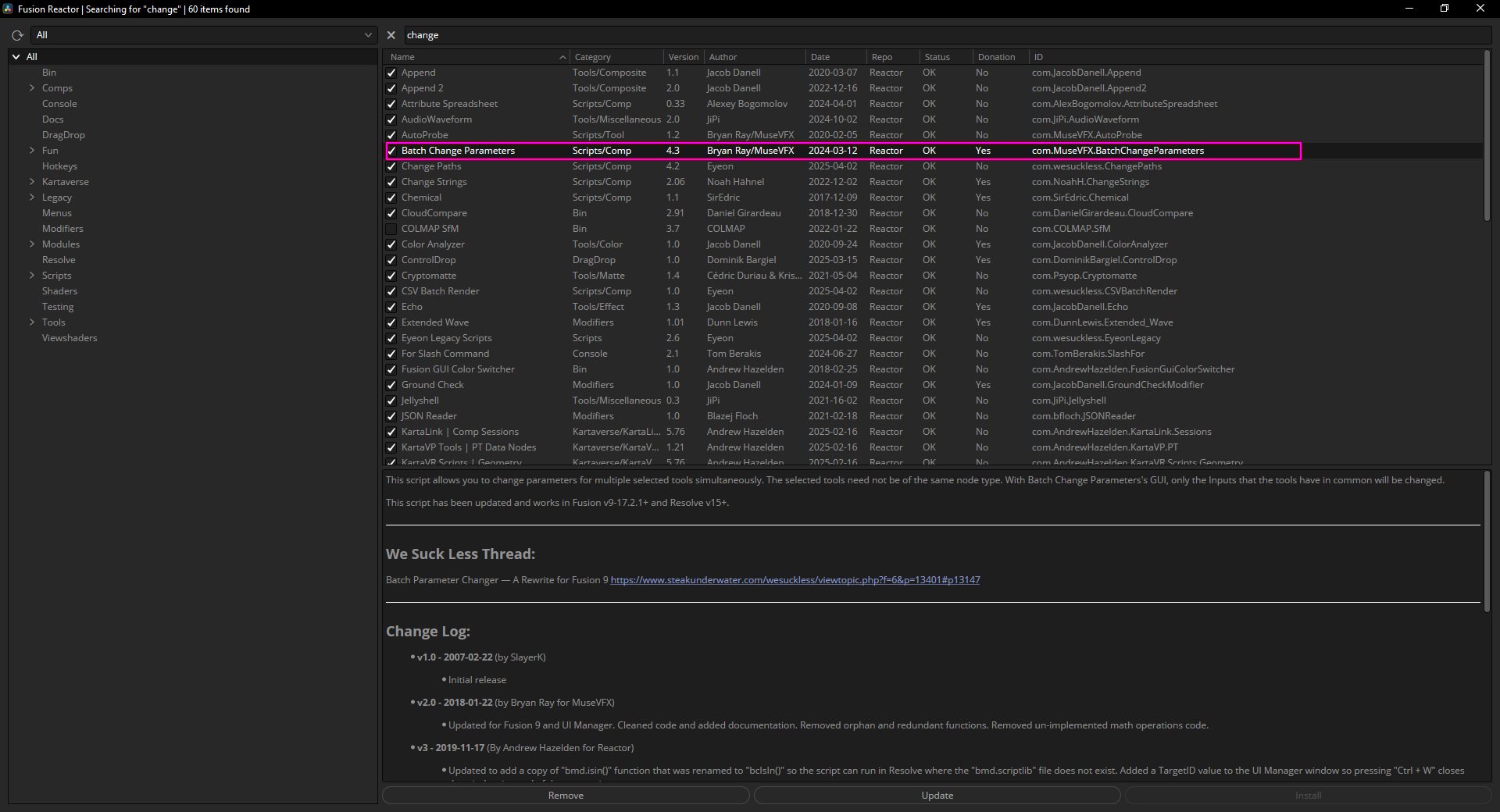This screenshot has width=1500, height=812.
Task: Select the Menus category
Action: (x=56, y=213)
